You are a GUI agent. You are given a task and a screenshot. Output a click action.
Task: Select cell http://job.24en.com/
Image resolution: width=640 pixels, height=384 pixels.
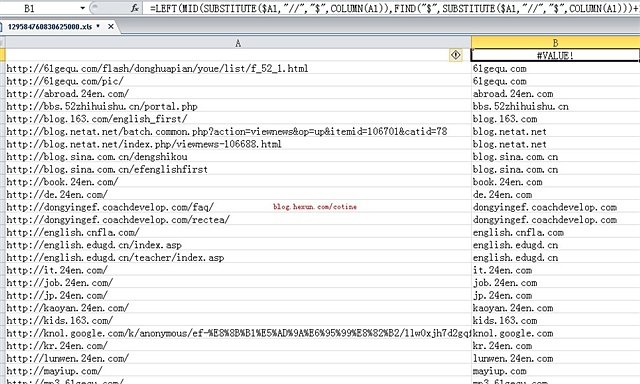tap(238, 283)
